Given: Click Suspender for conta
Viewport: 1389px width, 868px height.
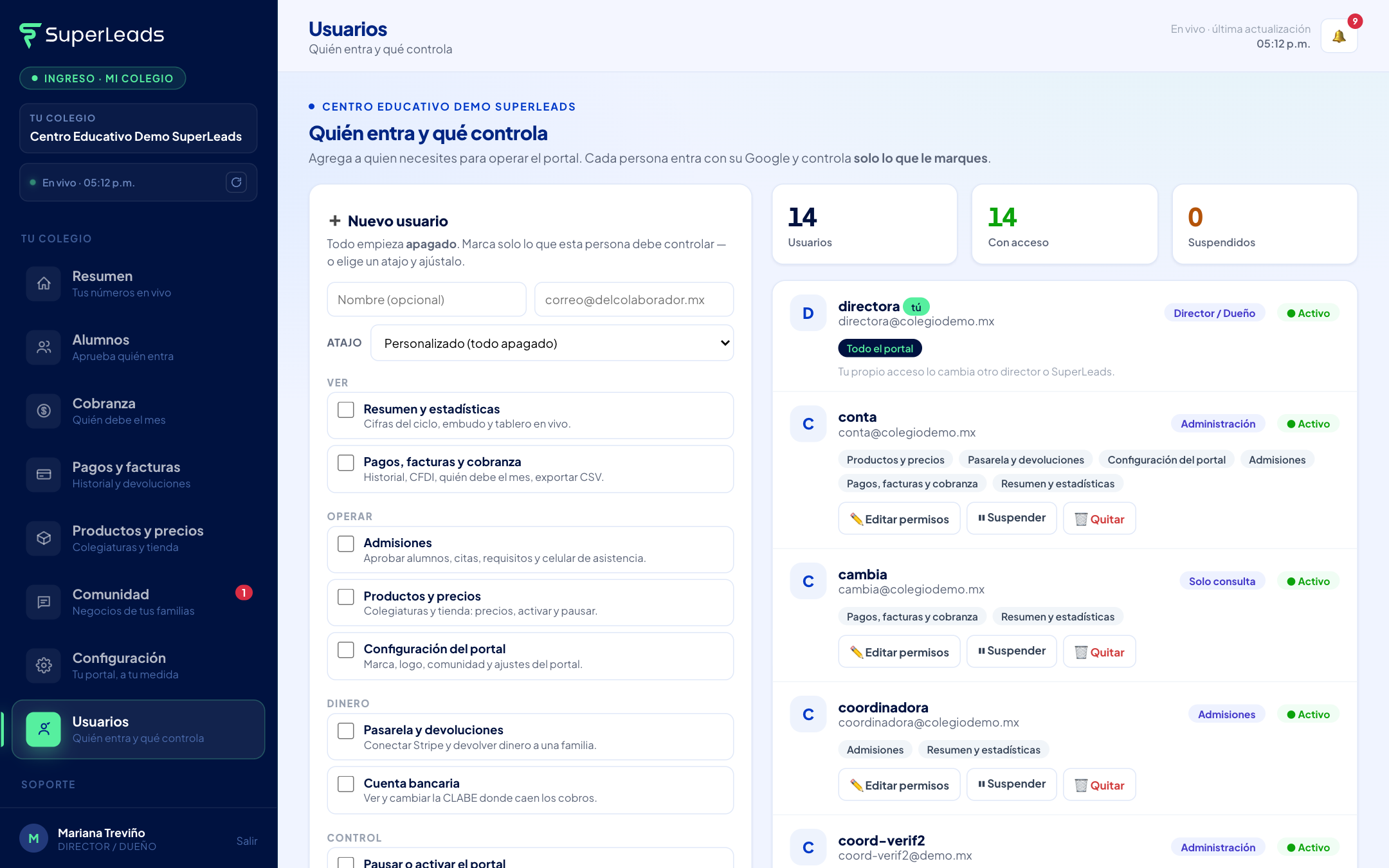Looking at the screenshot, I should [x=1012, y=518].
